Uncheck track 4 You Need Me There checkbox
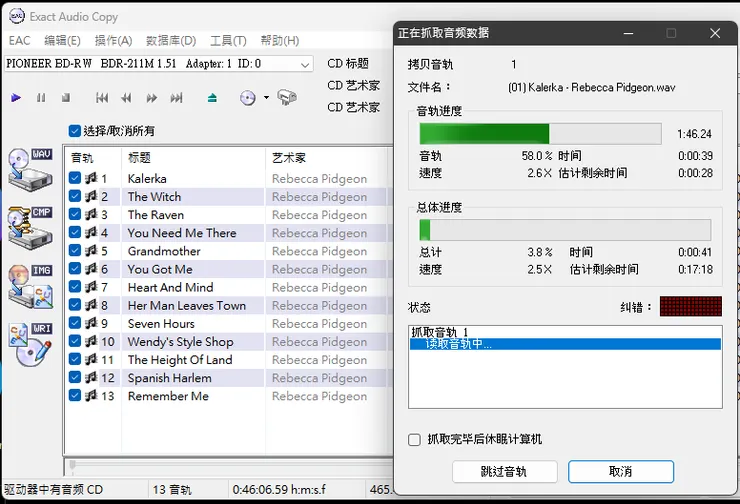Image resolution: width=740 pixels, height=504 pixels. (75, 232)
